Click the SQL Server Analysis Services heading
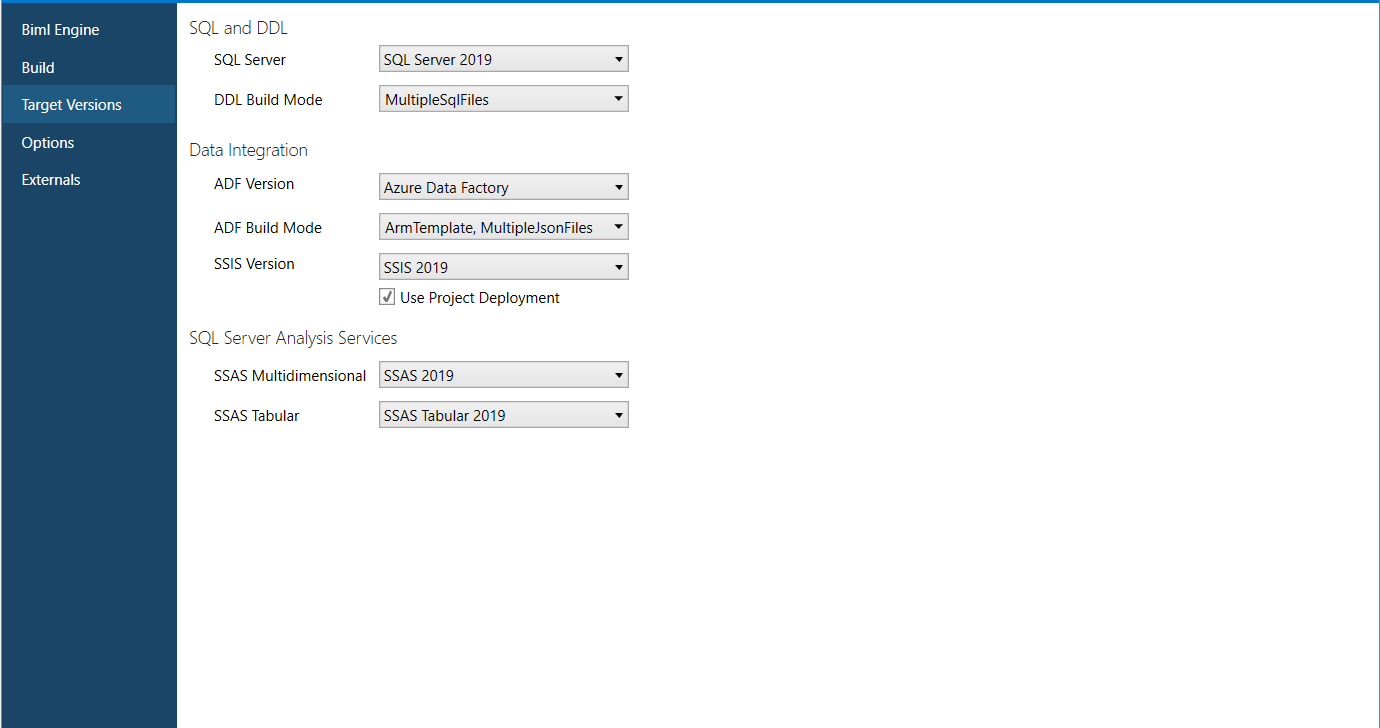The image size is (1380, 728). click(x=293, y=338)
